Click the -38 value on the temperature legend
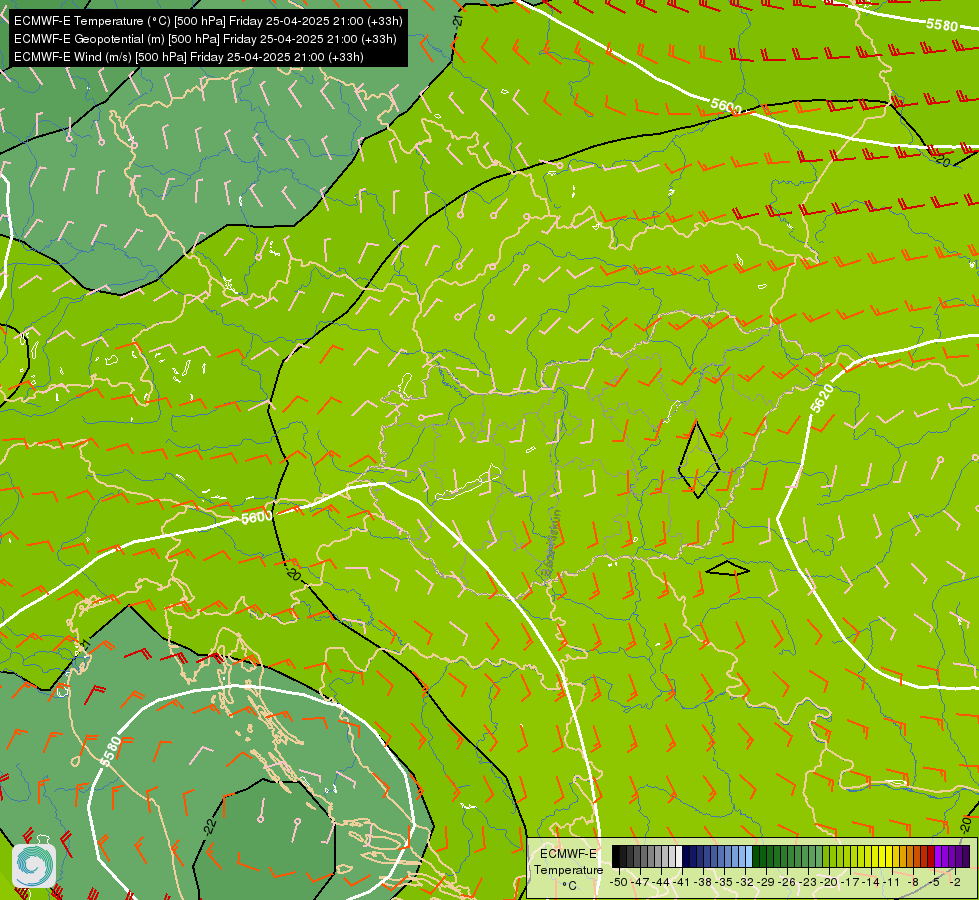Viewport: 979px width, 900px height. click(x=703, y=882)
